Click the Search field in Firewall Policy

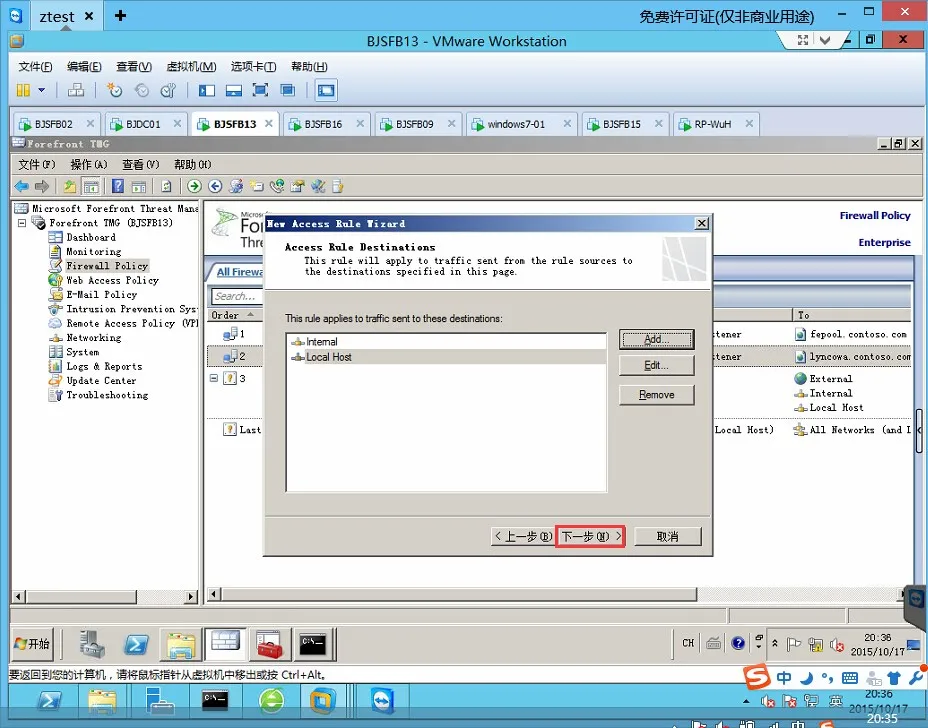coord(237,296)
